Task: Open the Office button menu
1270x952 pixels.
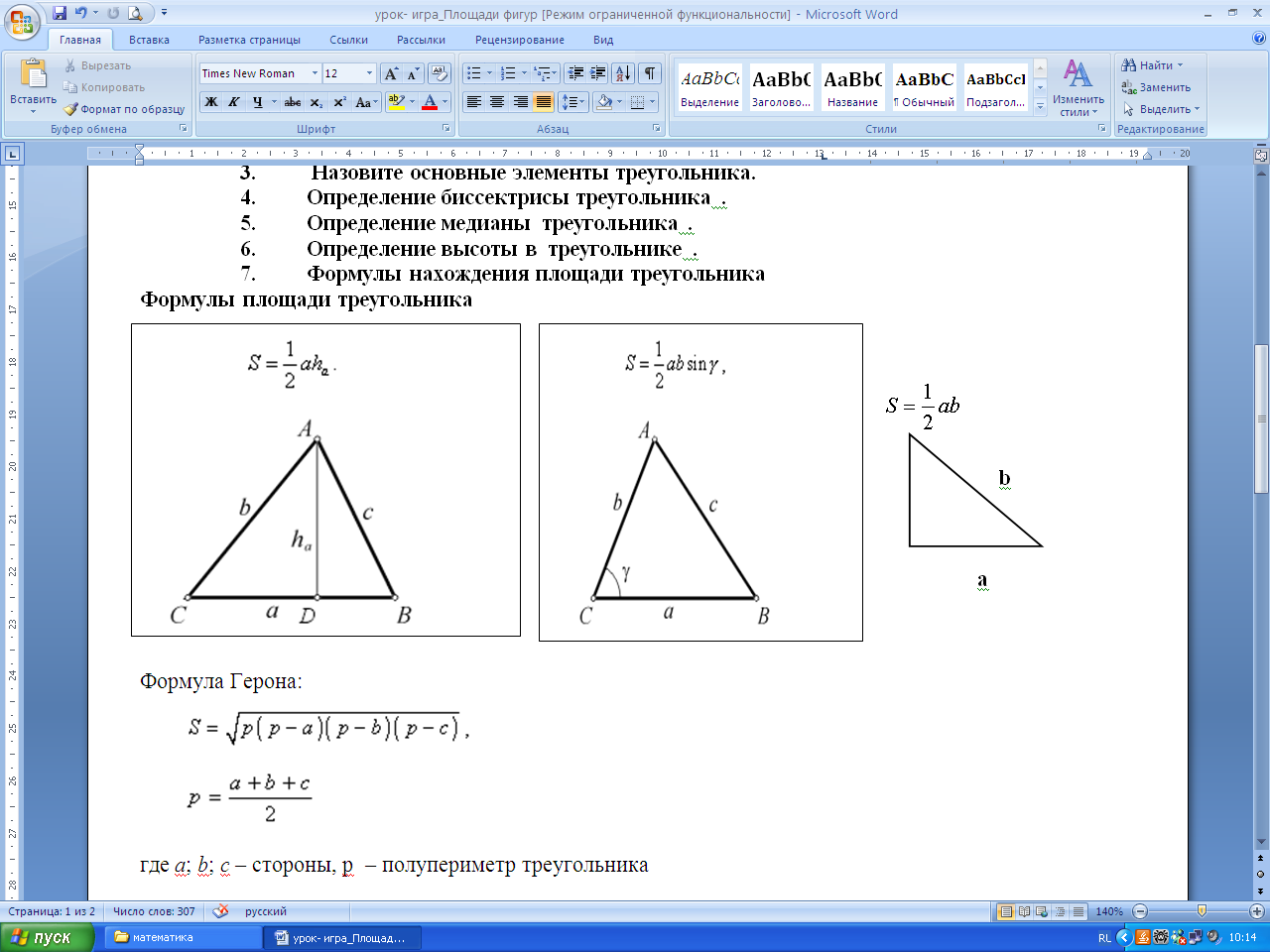Action: 22,22
